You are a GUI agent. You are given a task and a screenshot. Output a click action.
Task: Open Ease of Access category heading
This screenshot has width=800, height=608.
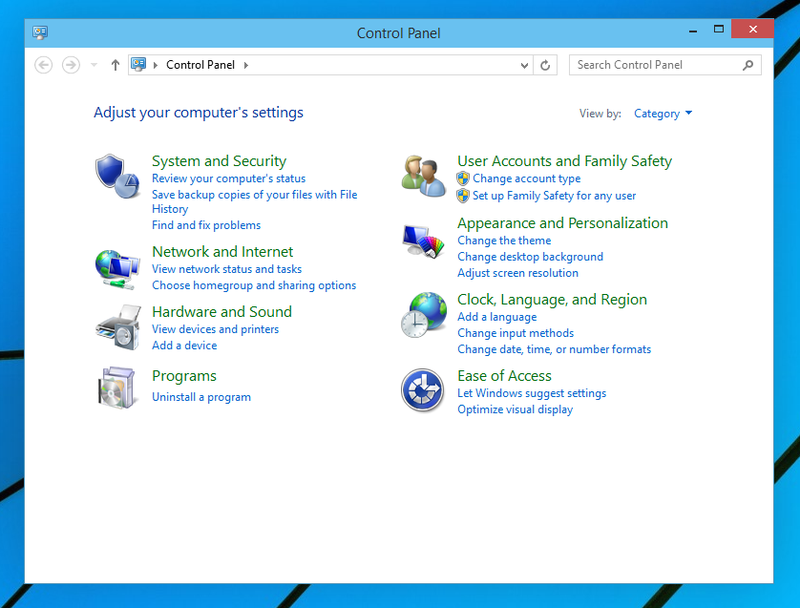[504, 376]
